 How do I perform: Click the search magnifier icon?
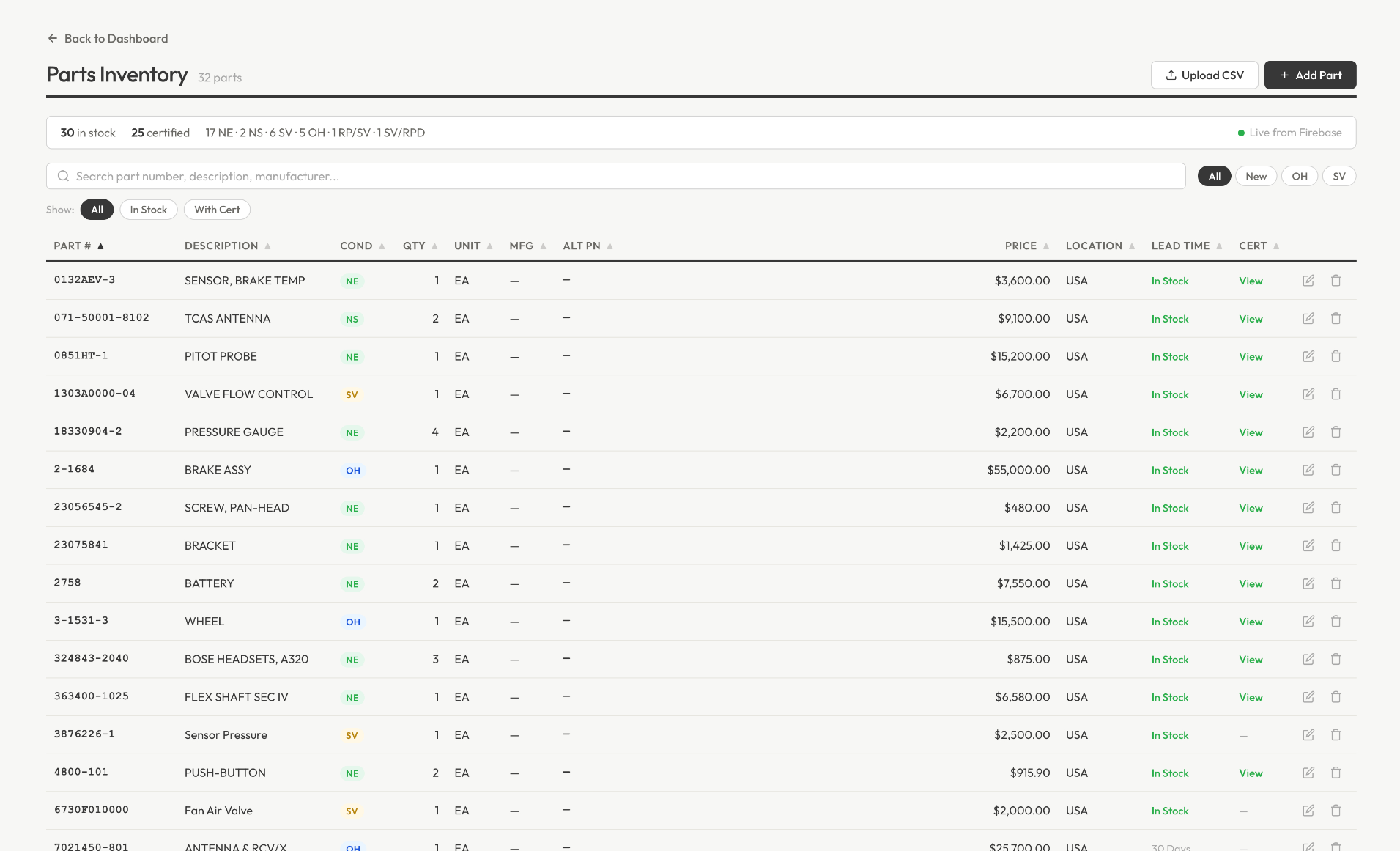tap(63, 176)
